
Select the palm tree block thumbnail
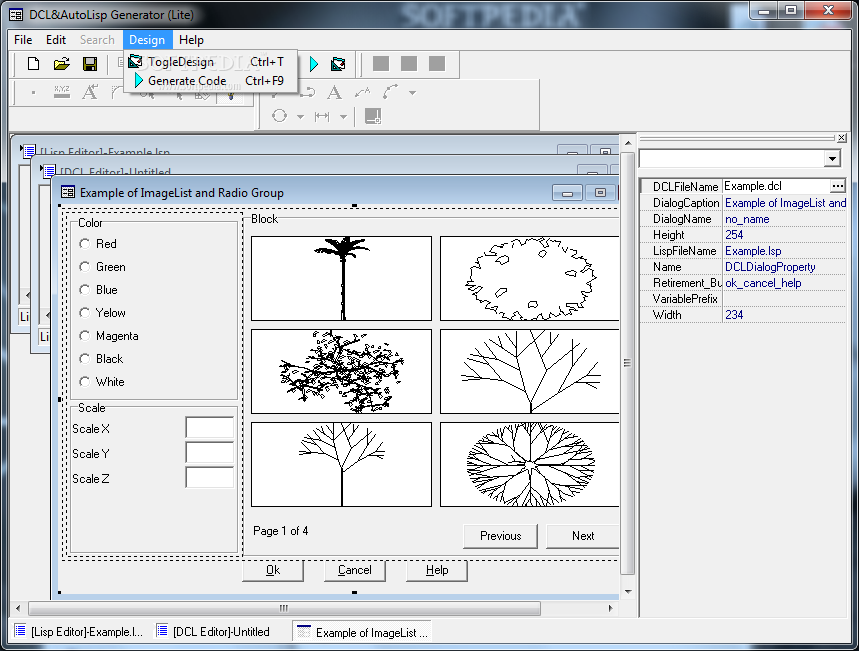tap(341, 278)
